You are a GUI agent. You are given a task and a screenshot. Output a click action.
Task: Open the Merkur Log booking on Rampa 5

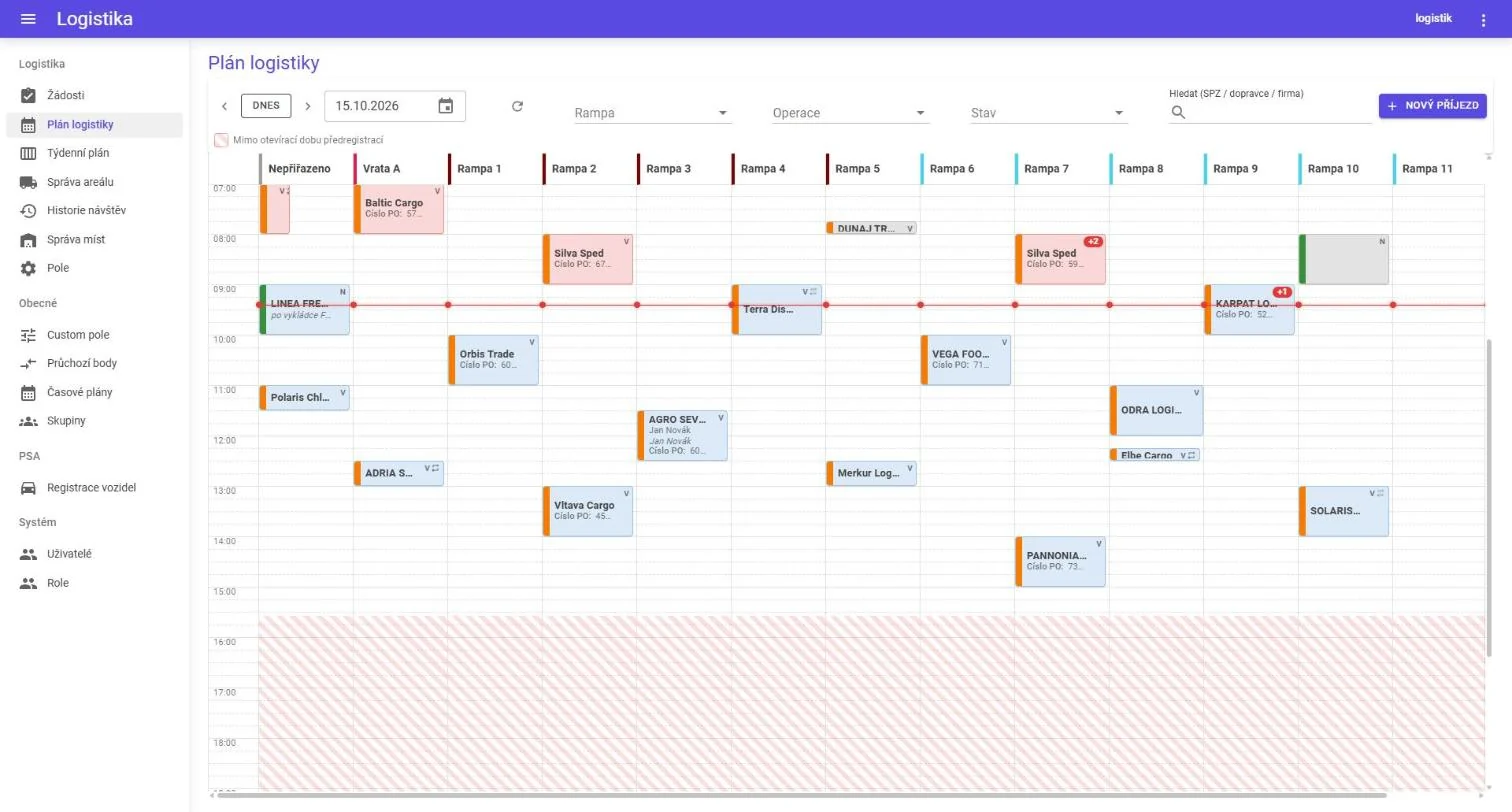871,473
